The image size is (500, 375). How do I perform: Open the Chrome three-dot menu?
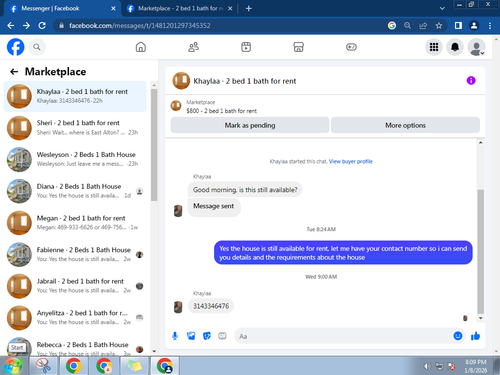coord(490,25)
